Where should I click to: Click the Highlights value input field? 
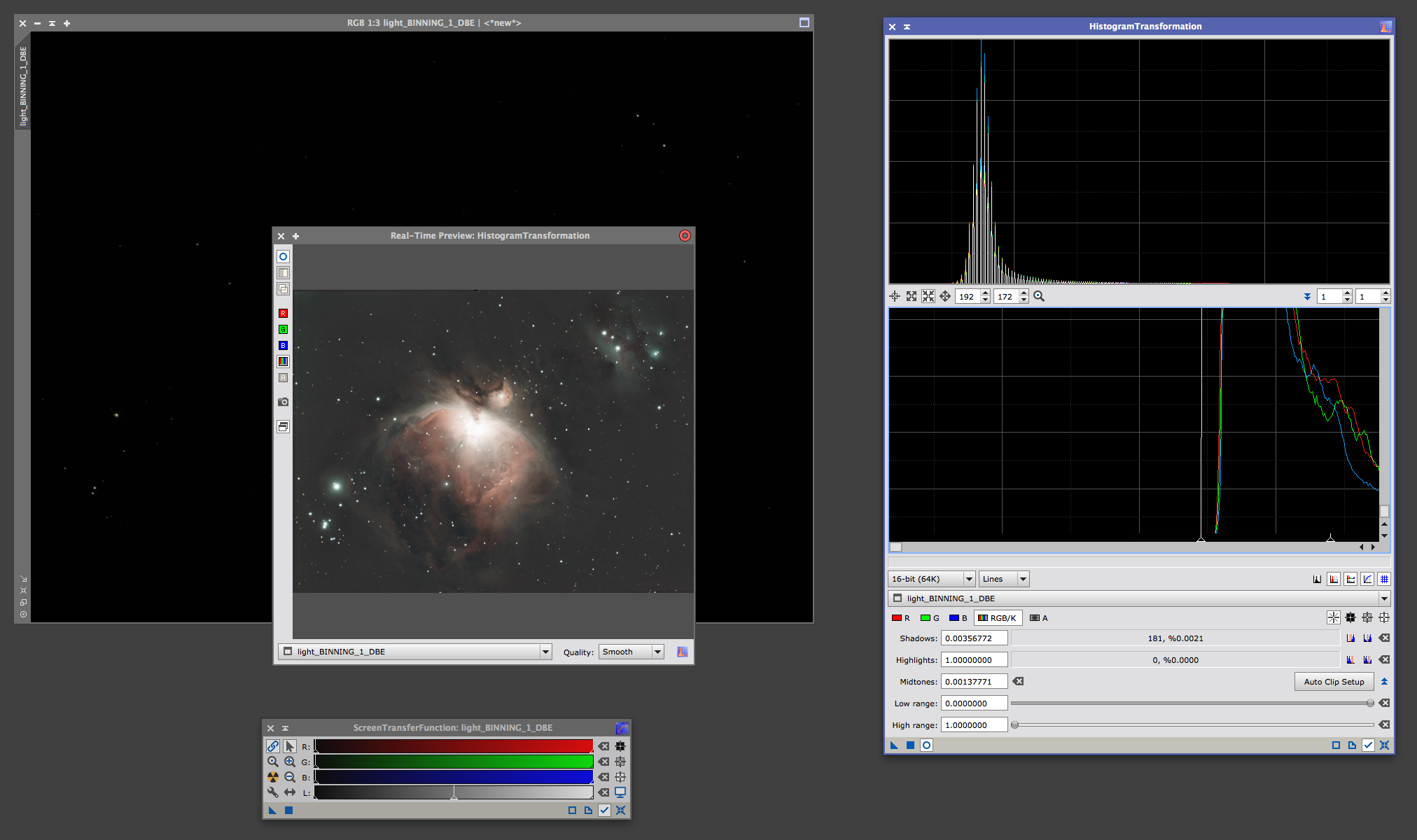[974, 659]
